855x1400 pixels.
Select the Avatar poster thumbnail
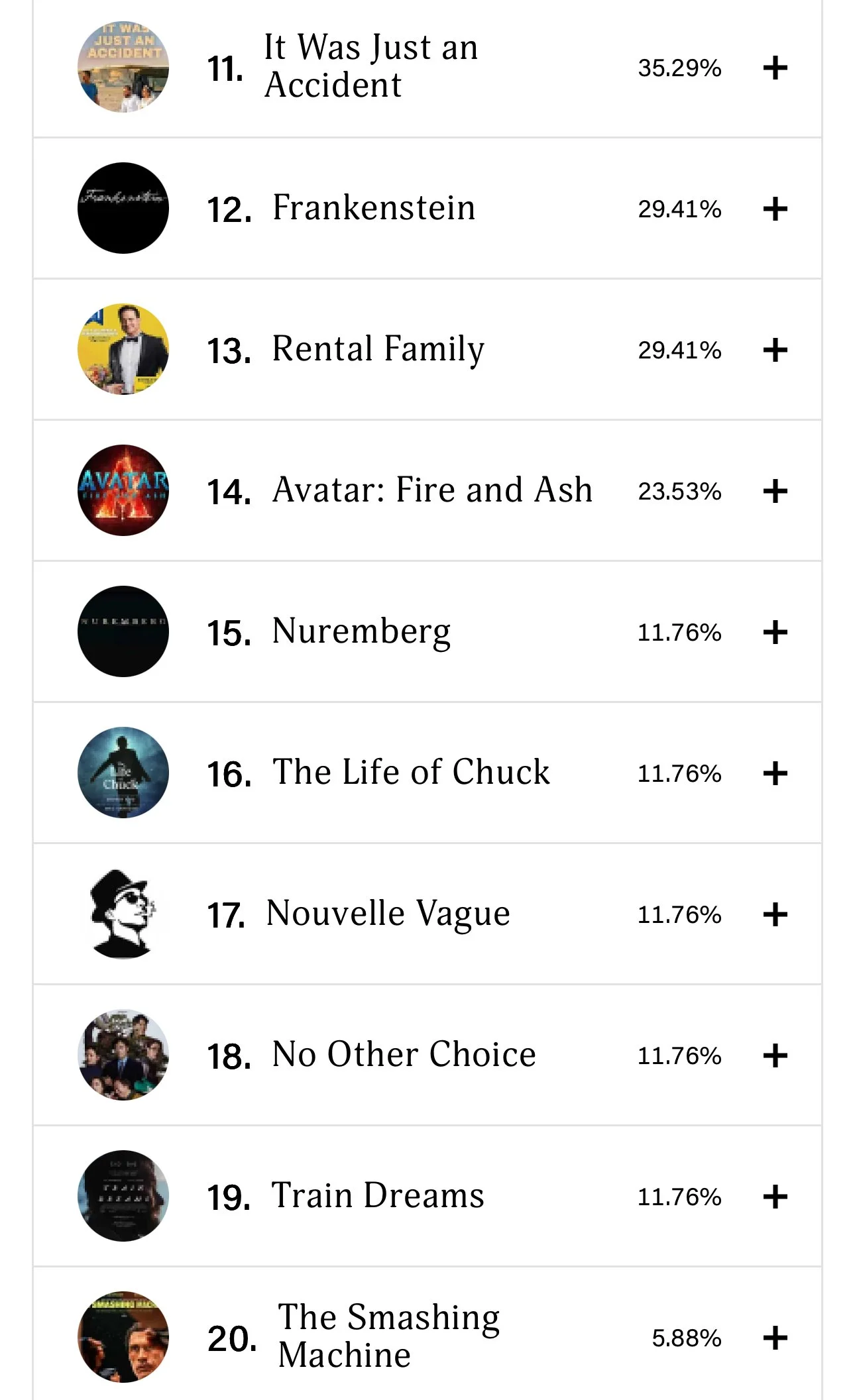point(123,490)
